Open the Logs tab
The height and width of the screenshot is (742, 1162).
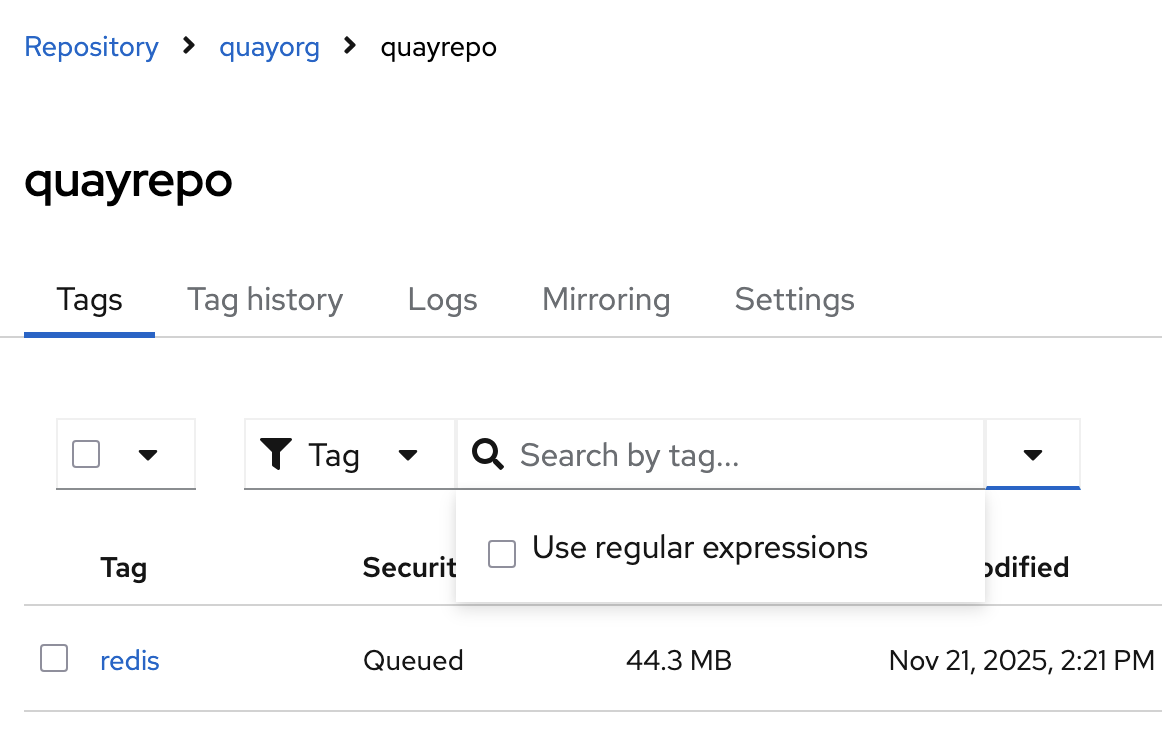coord(442,300)
